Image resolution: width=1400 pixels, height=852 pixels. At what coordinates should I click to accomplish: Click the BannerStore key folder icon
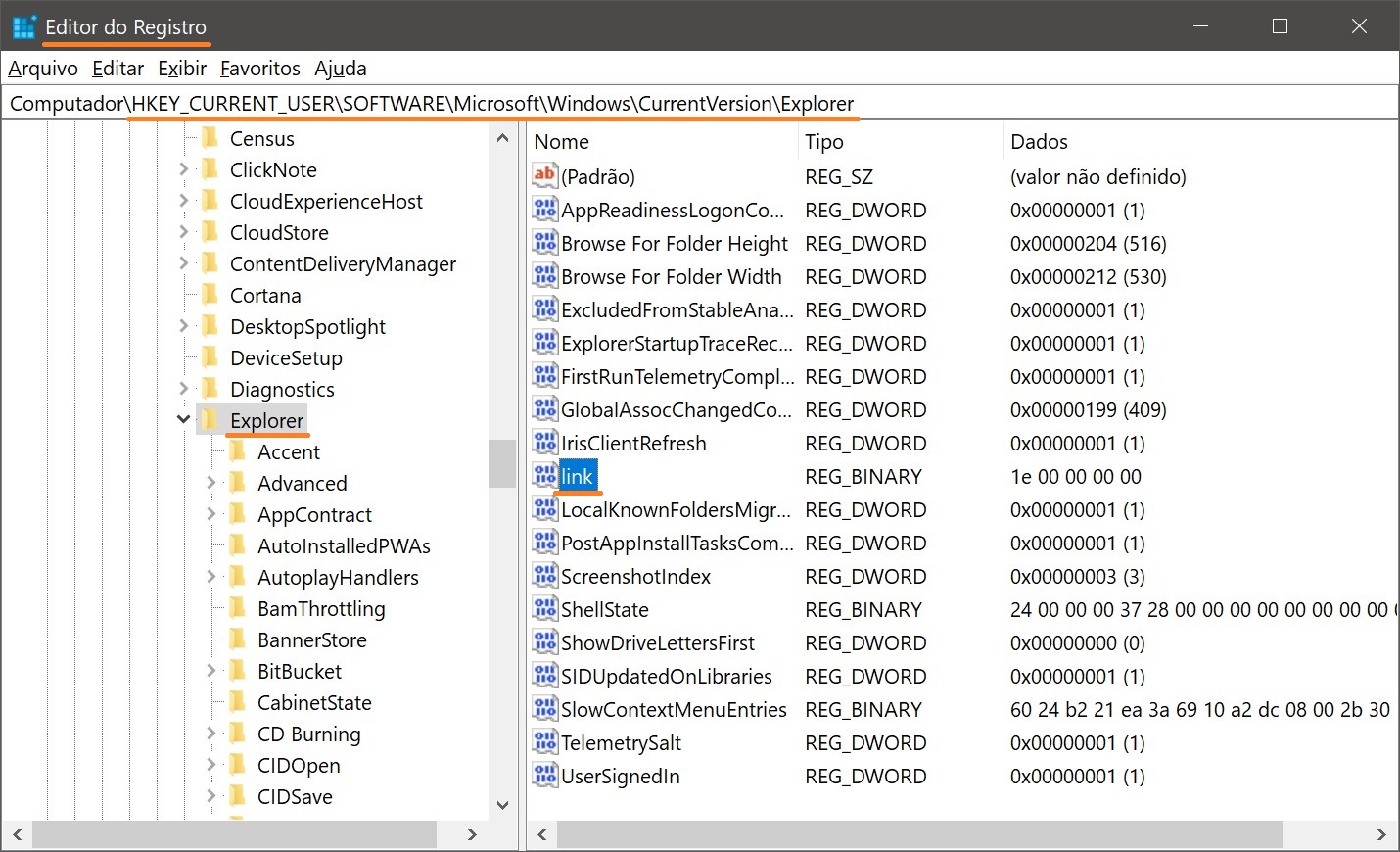(237, 639)
